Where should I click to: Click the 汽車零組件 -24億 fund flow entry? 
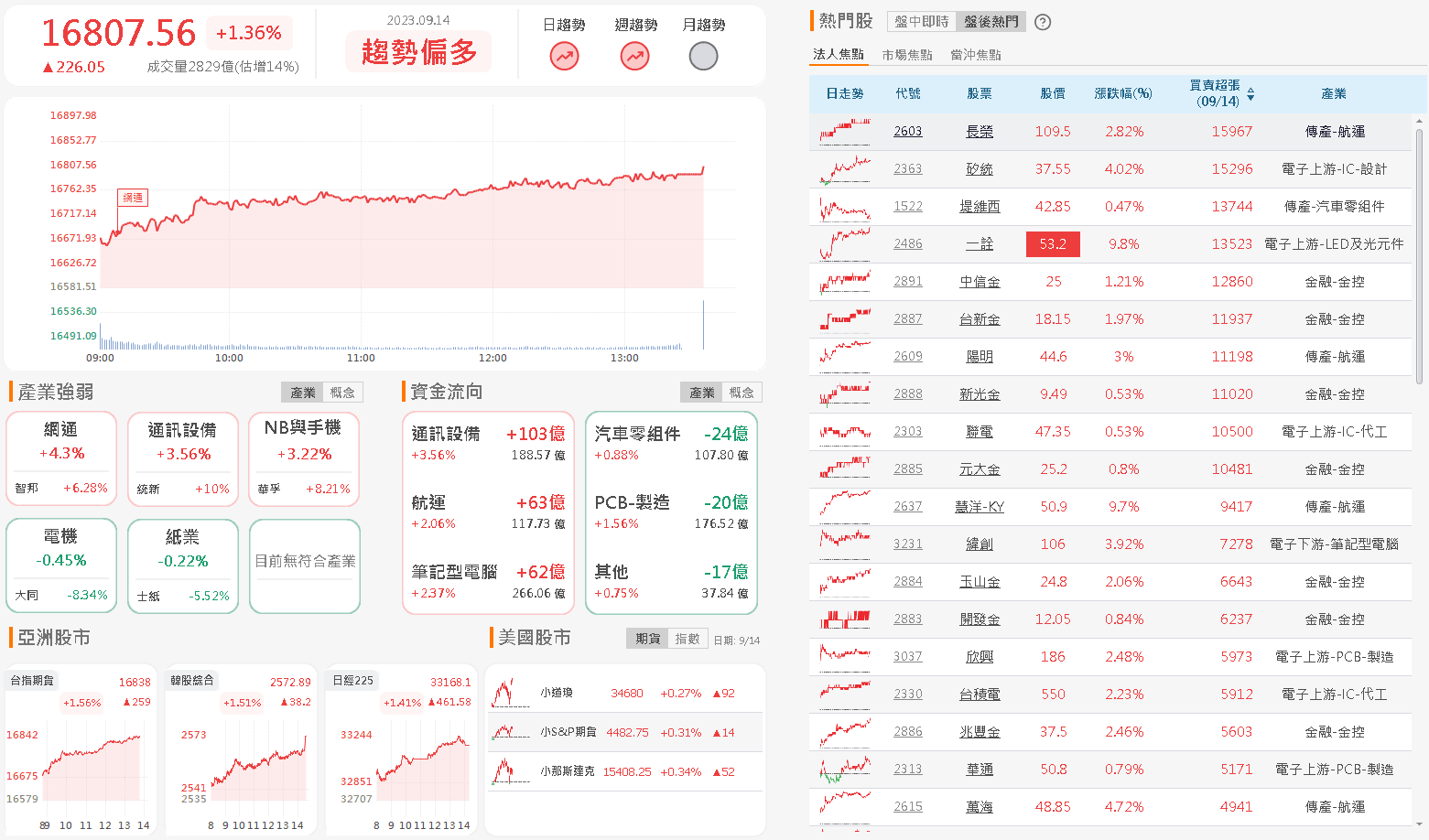tap(671, 443)
